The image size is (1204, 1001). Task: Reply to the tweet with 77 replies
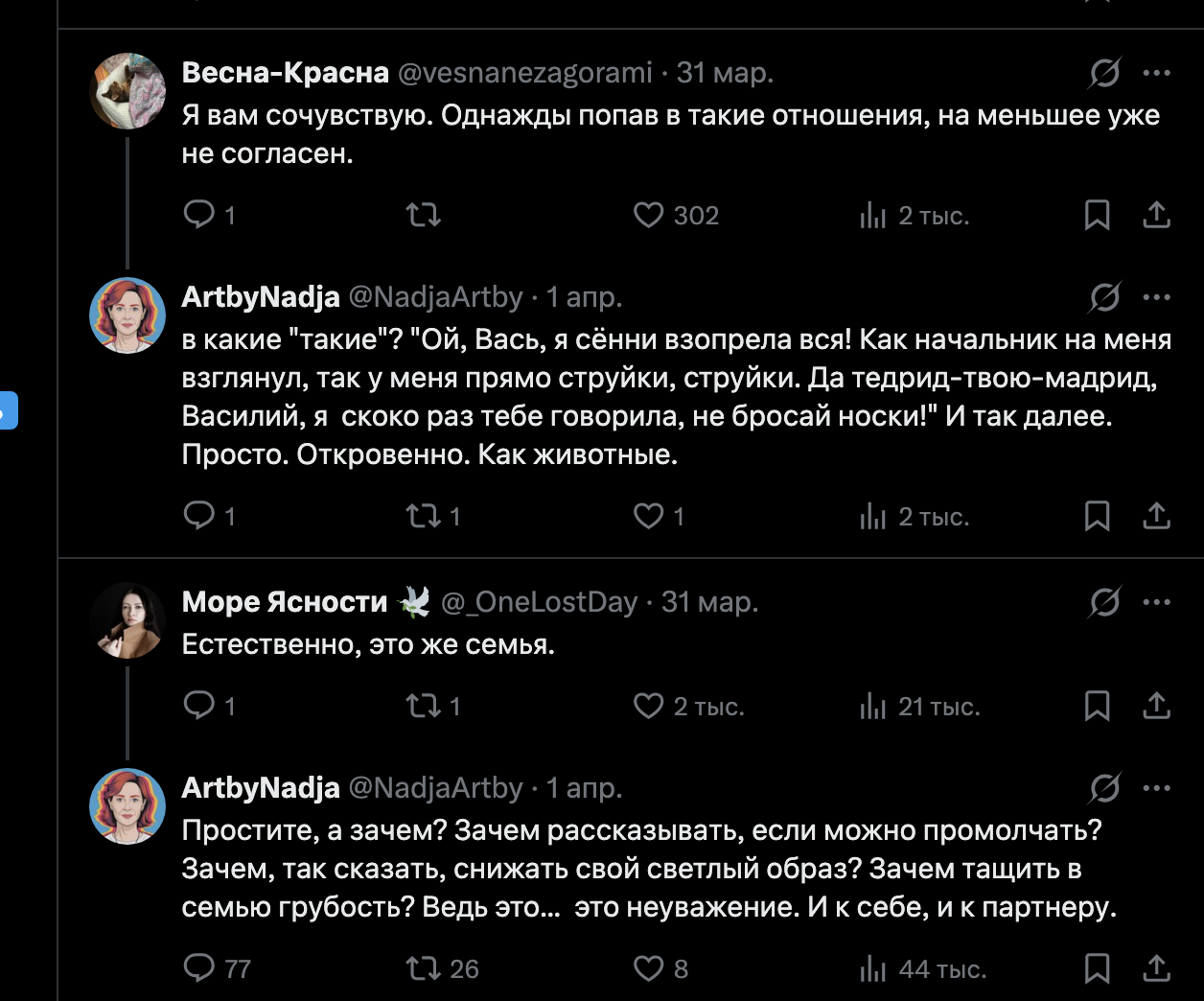pyautogui.click(x=199, y=968)
